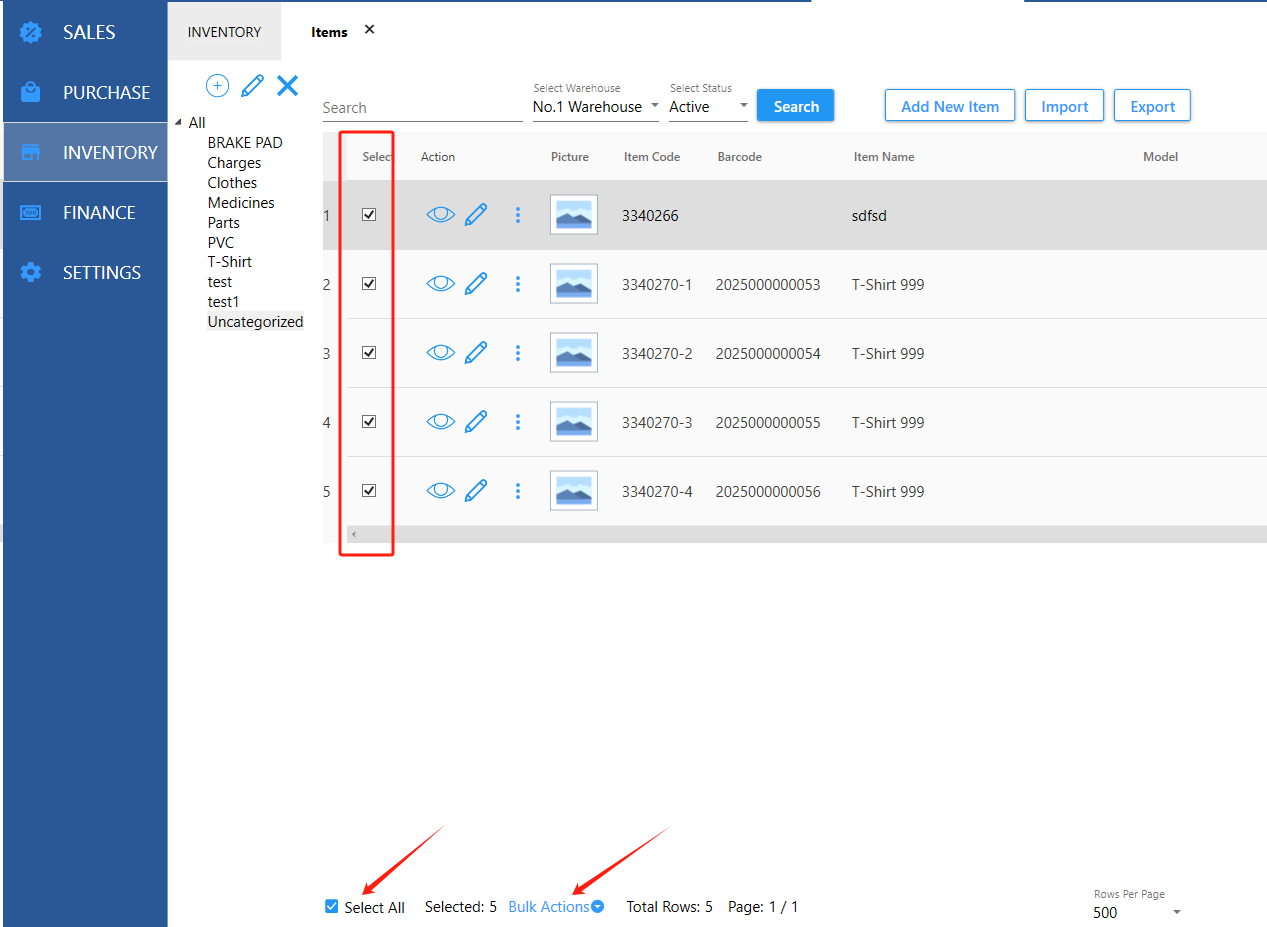The image size is (1267, 927).
Task: Expand the Select Status dropdown
Action: click(x=708, y=107)
